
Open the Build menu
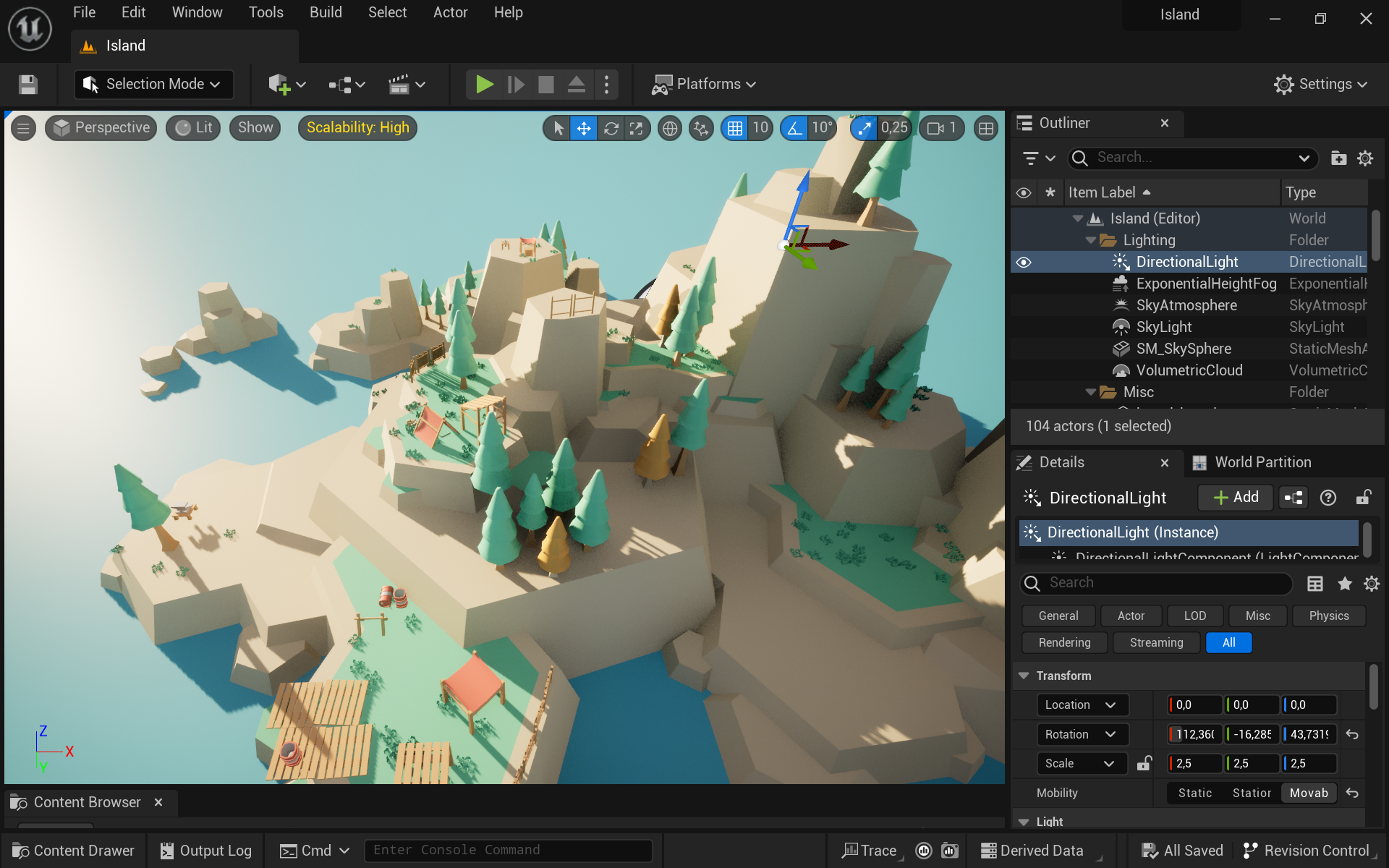point(326,12)
